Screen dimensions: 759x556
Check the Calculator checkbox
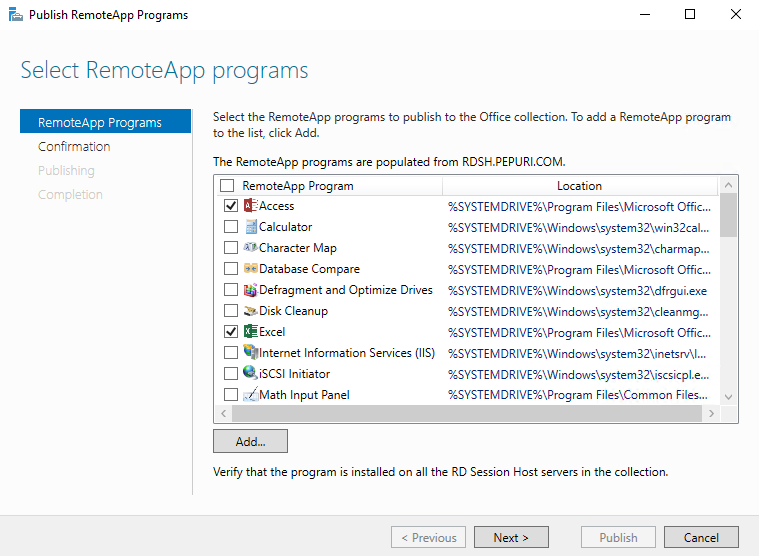(231, 226)
